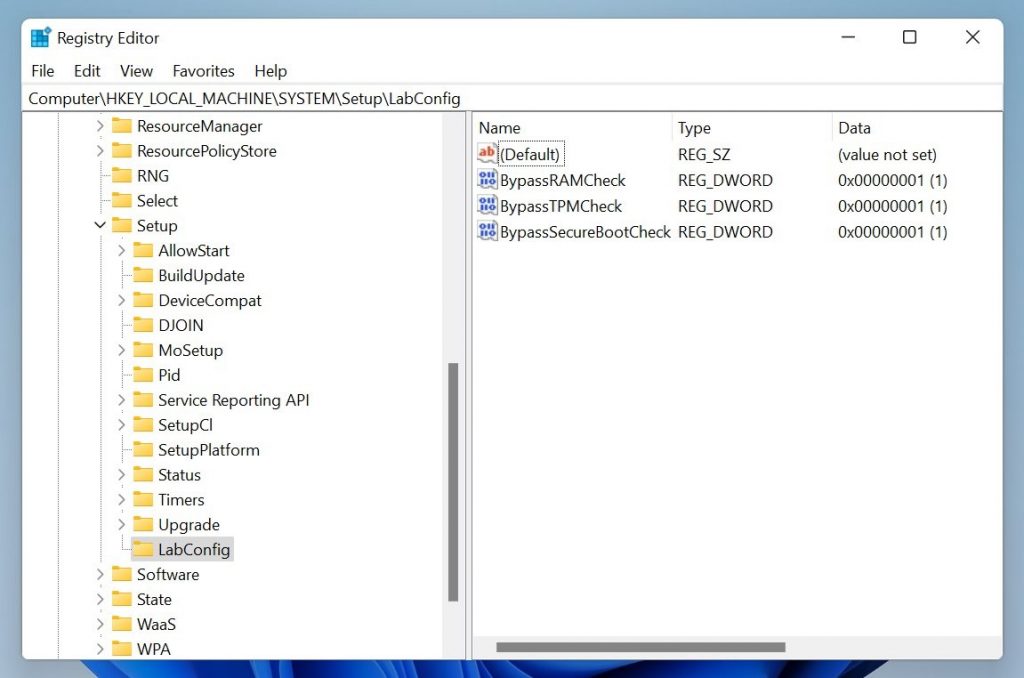Click the (Default) string value icon
The image size is (1024, 678).
point(488,154)
